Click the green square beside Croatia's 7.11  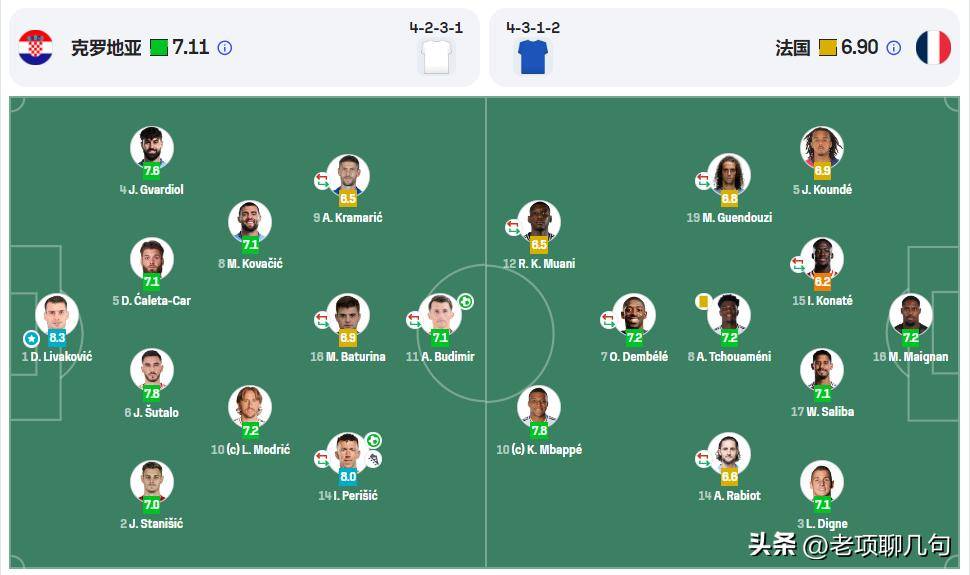[x=159, y=48]
